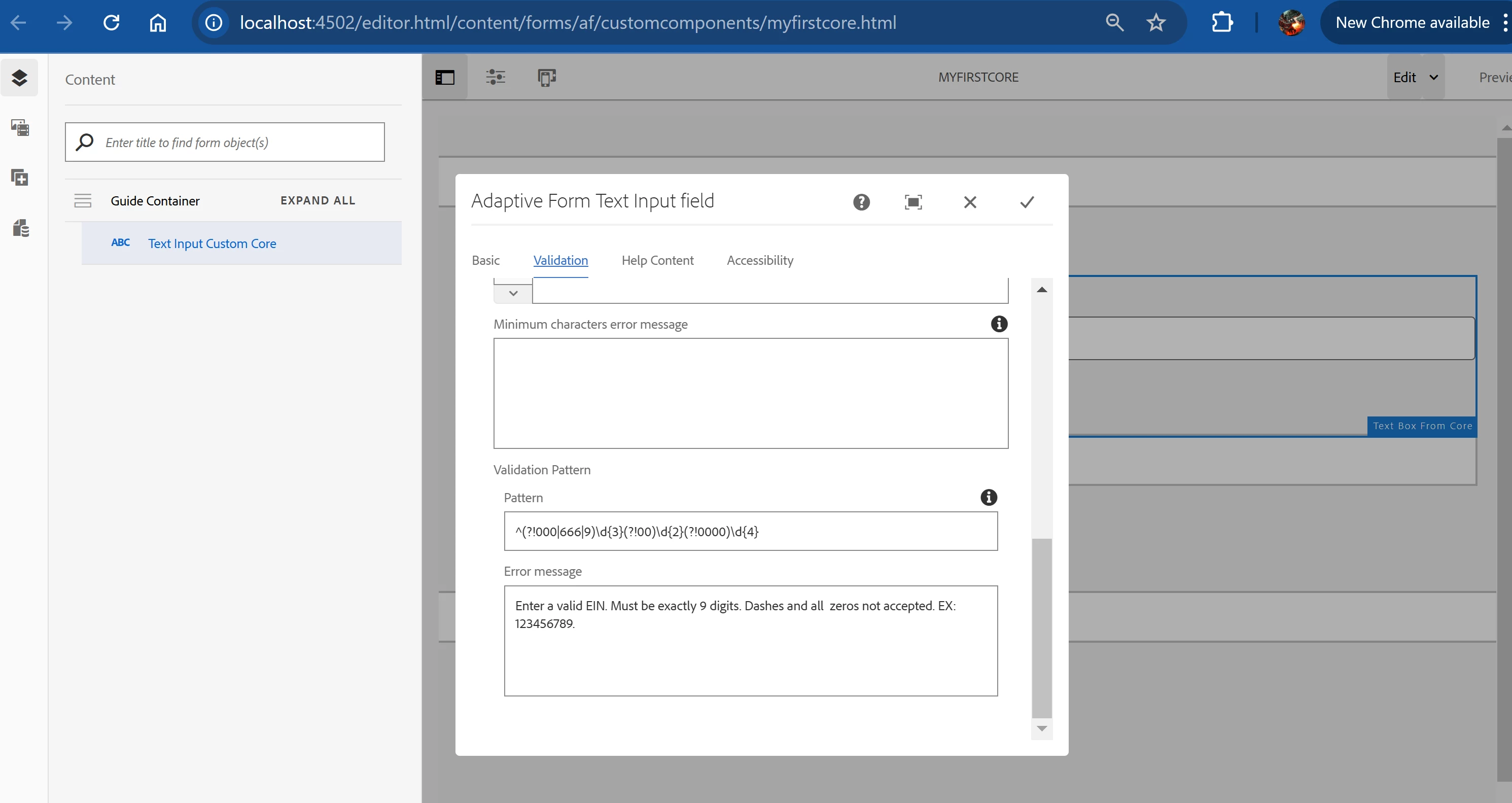
Task: Open page properties sliders icon
Action: (496, 77)
